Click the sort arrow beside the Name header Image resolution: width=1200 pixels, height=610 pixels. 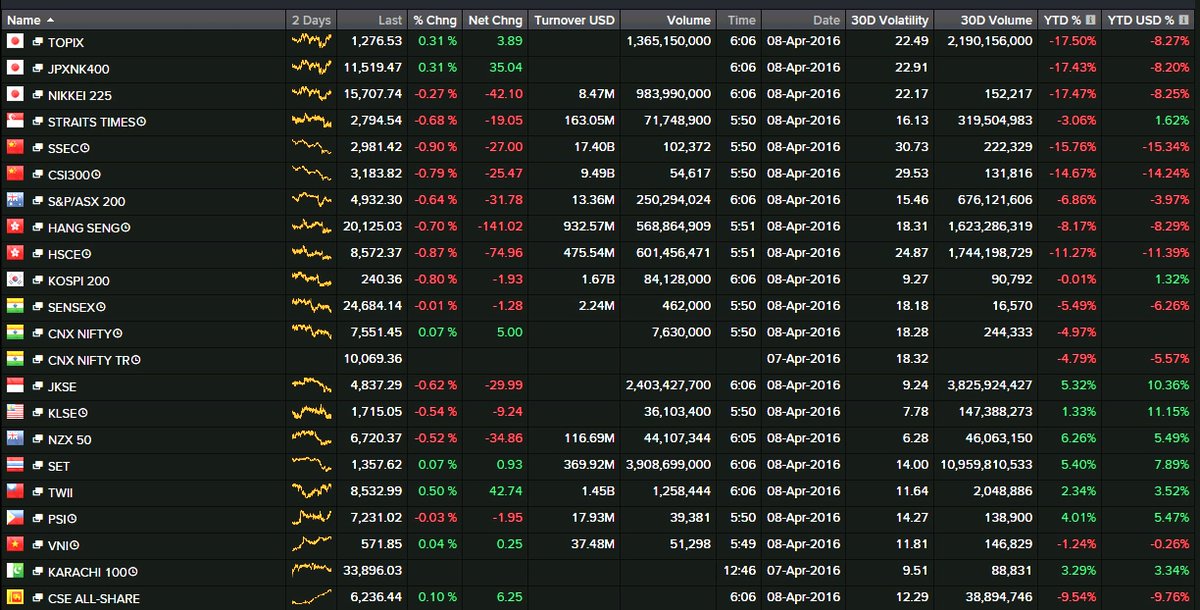(50, 20)
